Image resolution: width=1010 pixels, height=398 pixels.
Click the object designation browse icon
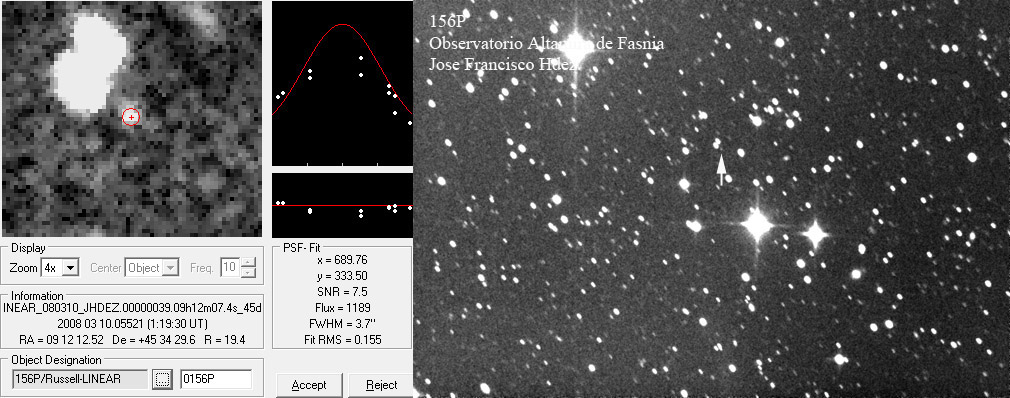pos(162,379)
